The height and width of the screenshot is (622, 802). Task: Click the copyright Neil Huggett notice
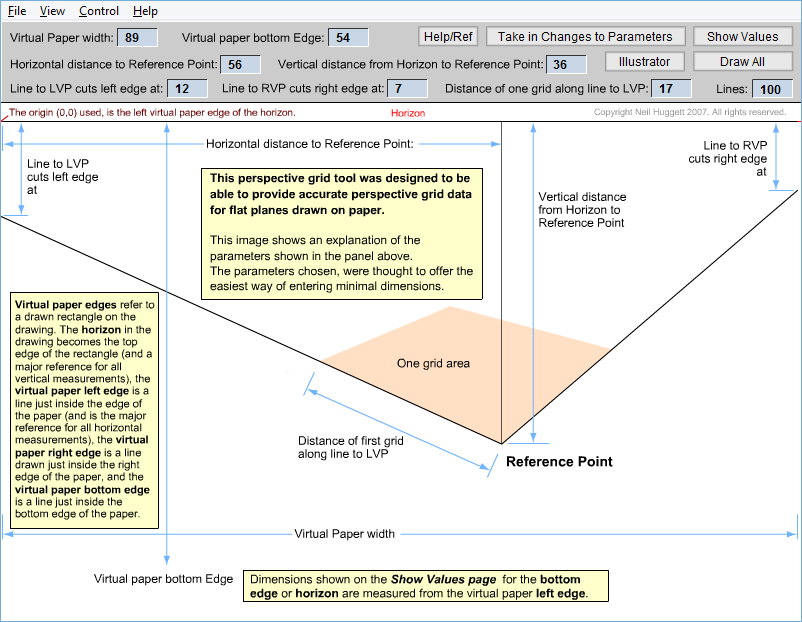(689, 112)
